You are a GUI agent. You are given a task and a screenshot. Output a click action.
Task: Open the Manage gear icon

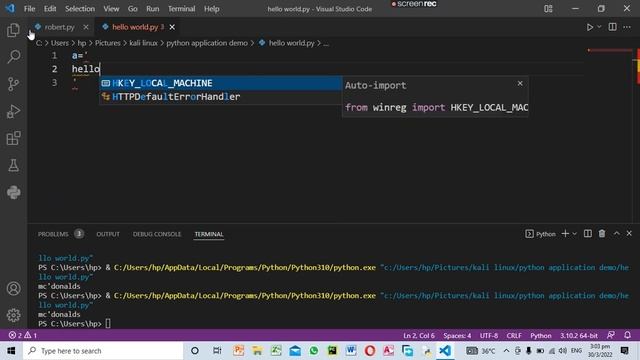tap(13, 315)
